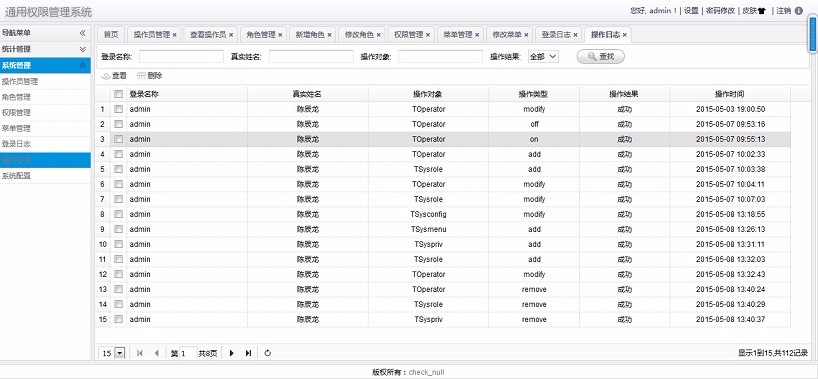
Task: Check the row 15 checkbox
Action: point(118,319)
